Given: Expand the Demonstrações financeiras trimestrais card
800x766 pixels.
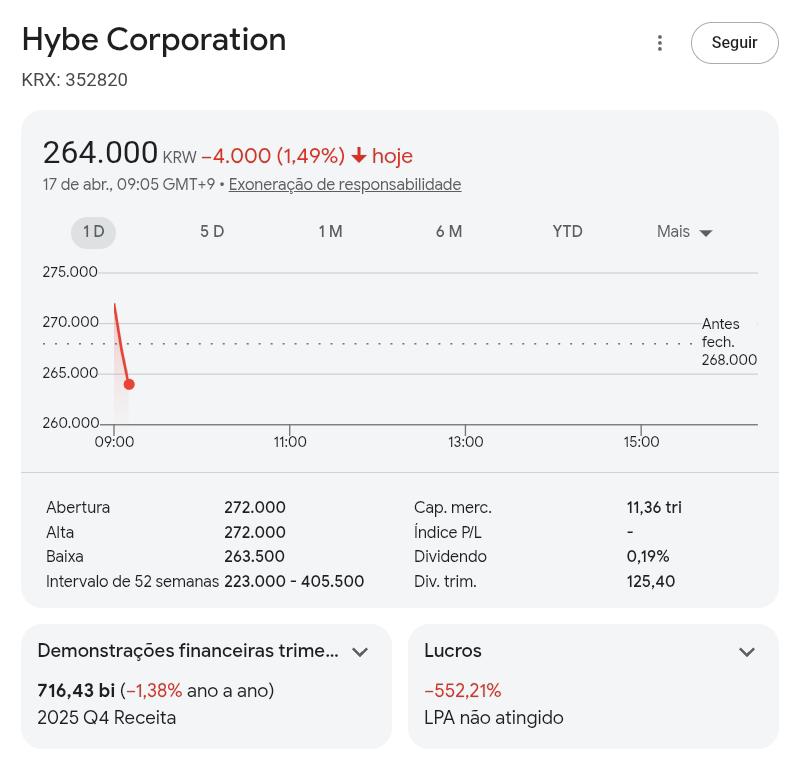Looking at the screenshot, I should [x=360, y=652].
